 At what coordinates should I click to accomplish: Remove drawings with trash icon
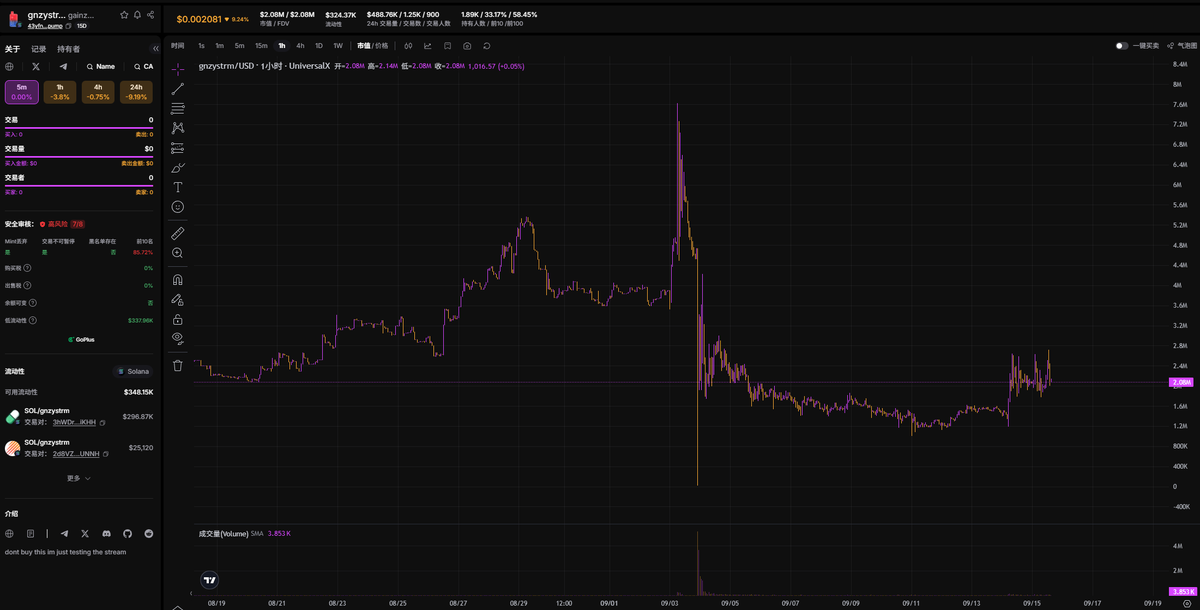(x=178, y=365)
